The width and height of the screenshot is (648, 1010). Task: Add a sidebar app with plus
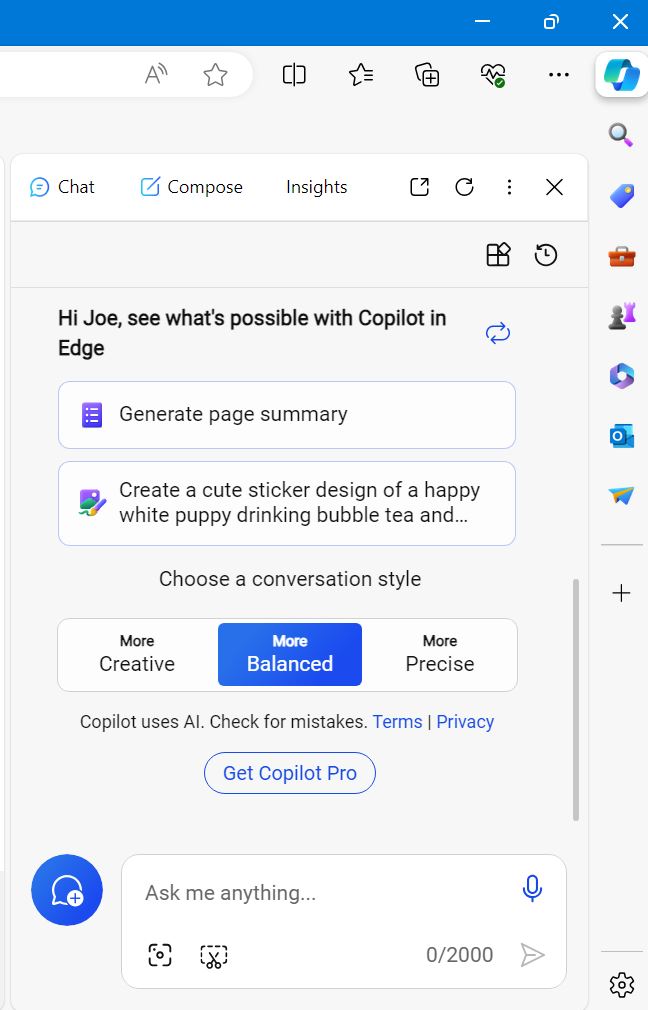pyautogui.click(x=622, y=593)
